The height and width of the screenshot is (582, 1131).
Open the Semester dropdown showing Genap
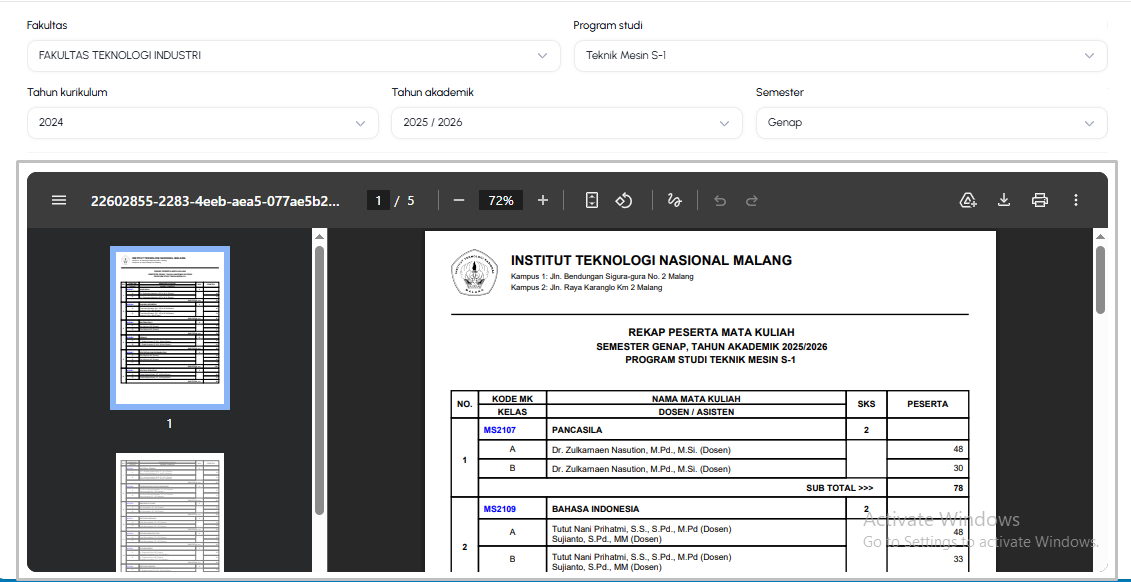(931, 123)
